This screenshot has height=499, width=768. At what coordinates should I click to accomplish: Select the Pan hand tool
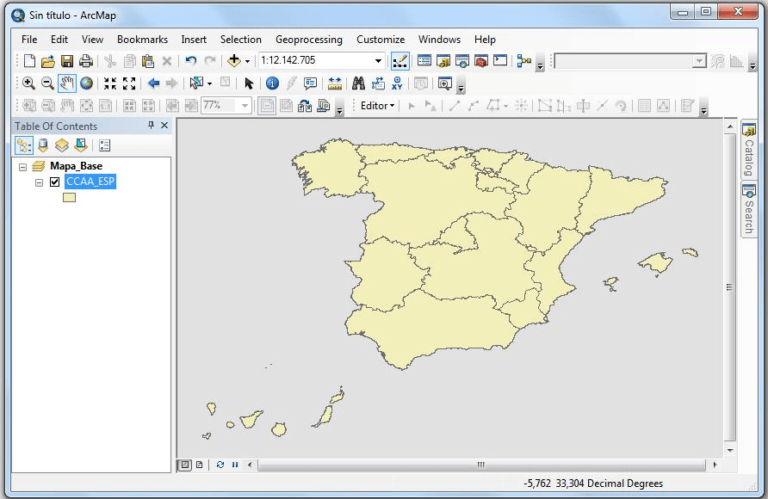tap(67, 83)
